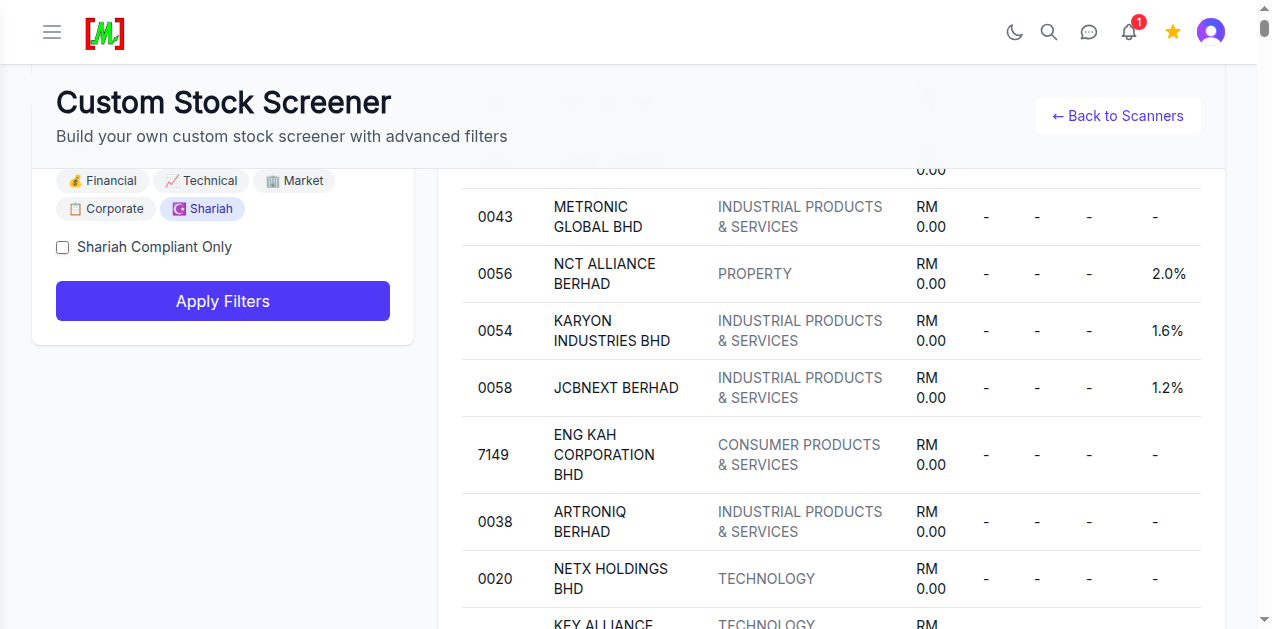This screenshot has height=629, width=1272.
Task: Click TECHNOLOGY sector in NETX row
Action: (x=766, y=579)
